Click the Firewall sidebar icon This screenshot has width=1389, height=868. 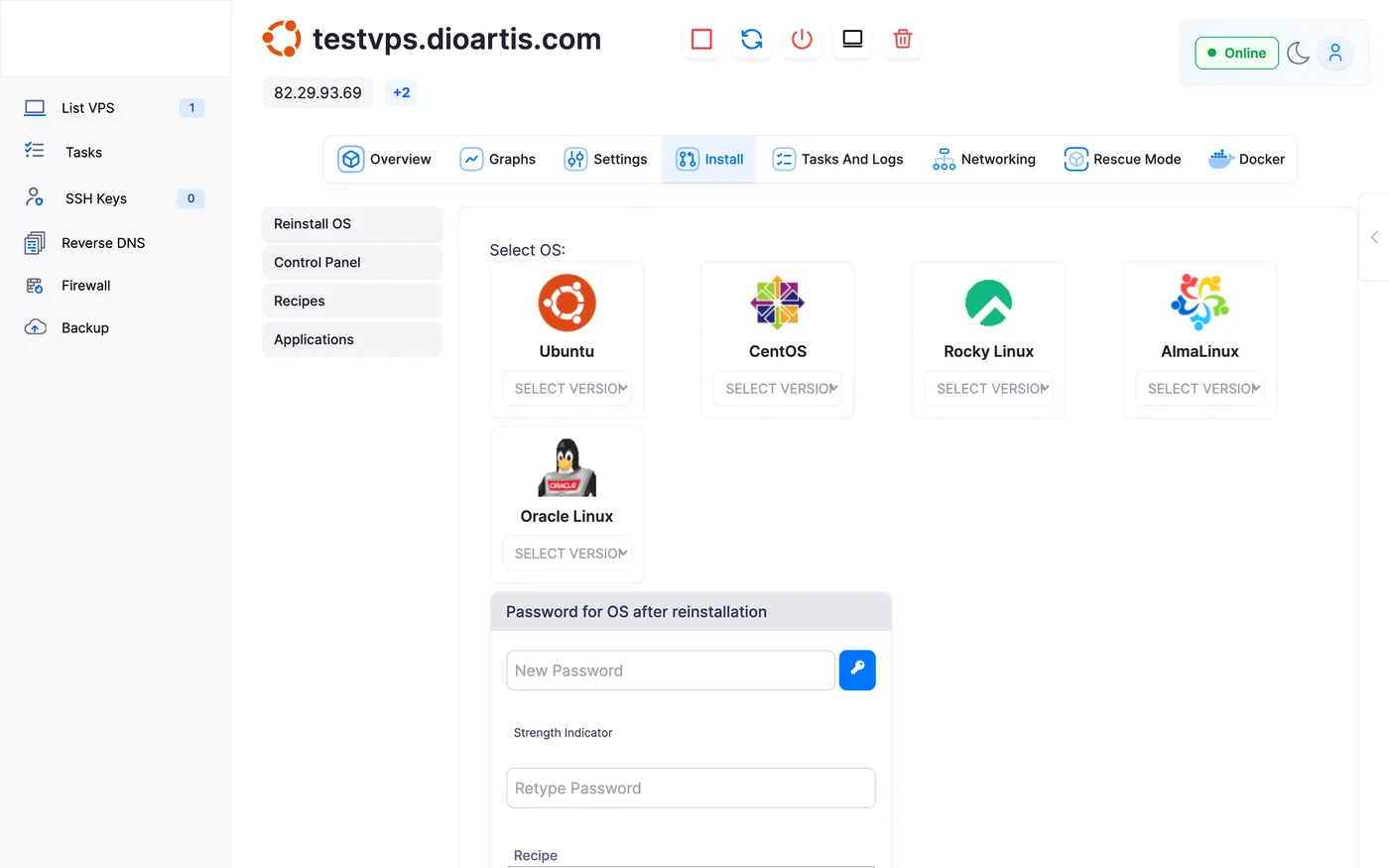pyautogui.click(x=35, y=286)
